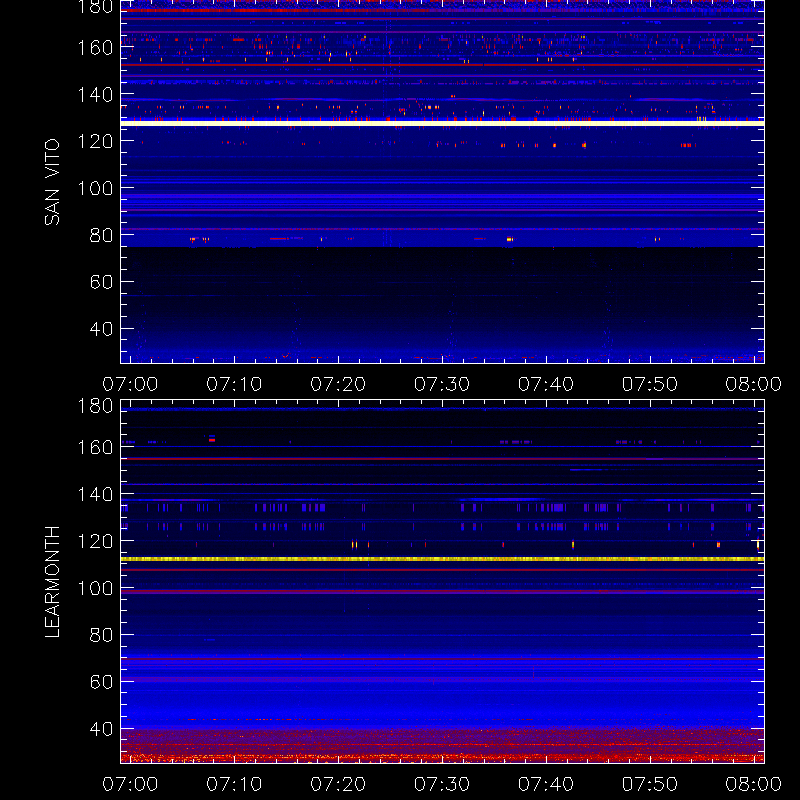Pick the 120 tick label on Learmonth plot
The width and height of the screenshot is (800, 800).
point(95,541)
